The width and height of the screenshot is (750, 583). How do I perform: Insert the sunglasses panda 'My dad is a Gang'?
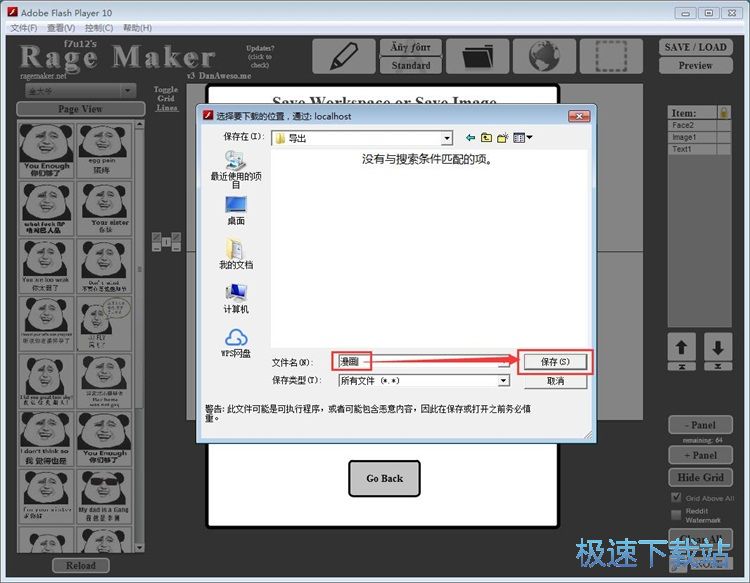tap(104, 496)
